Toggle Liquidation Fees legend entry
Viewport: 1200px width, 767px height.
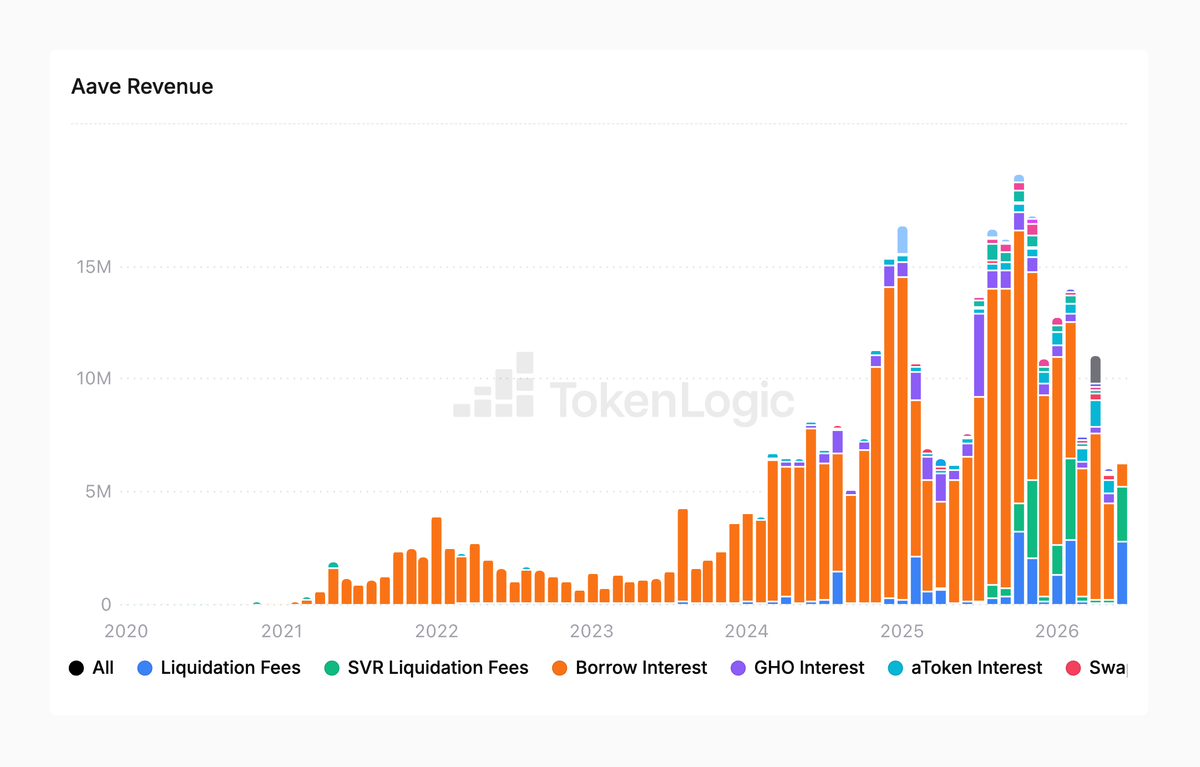(x=219, y=668)
